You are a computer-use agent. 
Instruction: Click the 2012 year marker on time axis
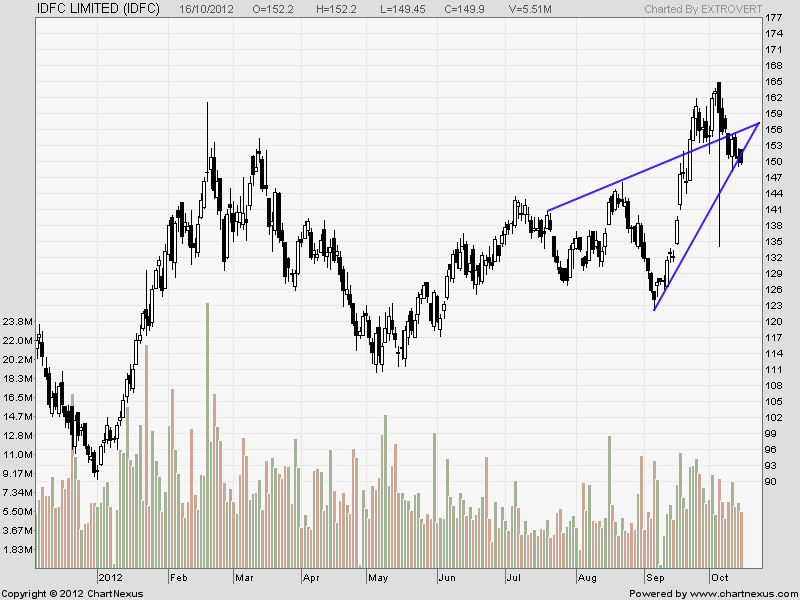pyautogui.click(x=109, y=578)
